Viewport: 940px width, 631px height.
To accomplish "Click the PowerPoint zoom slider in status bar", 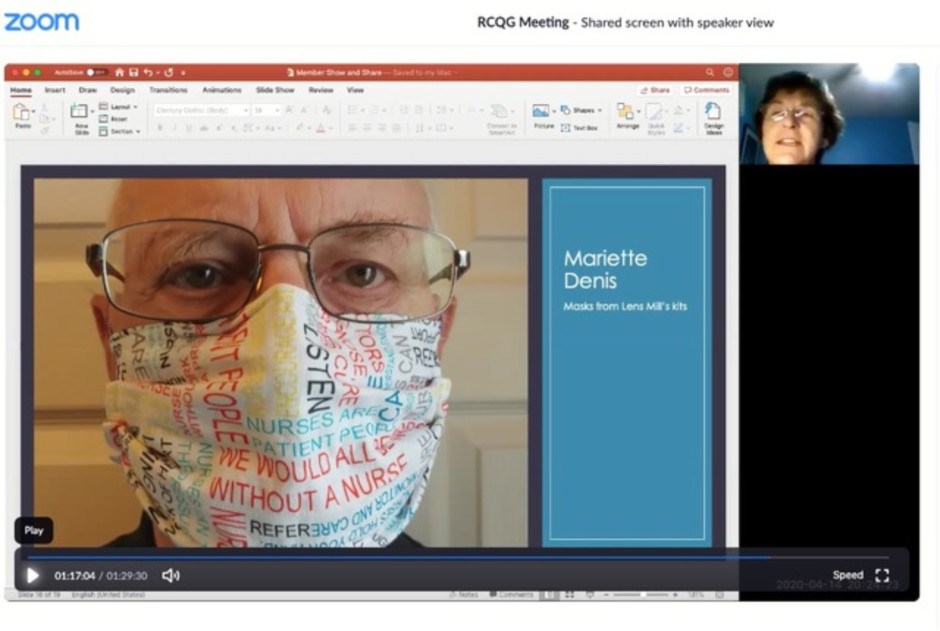I will (x=641, y=595).
